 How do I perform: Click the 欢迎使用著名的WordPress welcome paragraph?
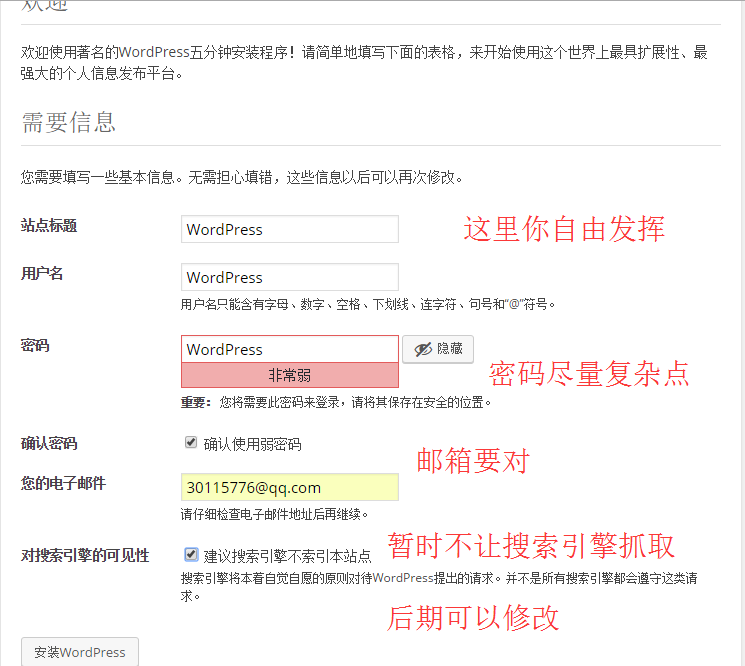364,63
